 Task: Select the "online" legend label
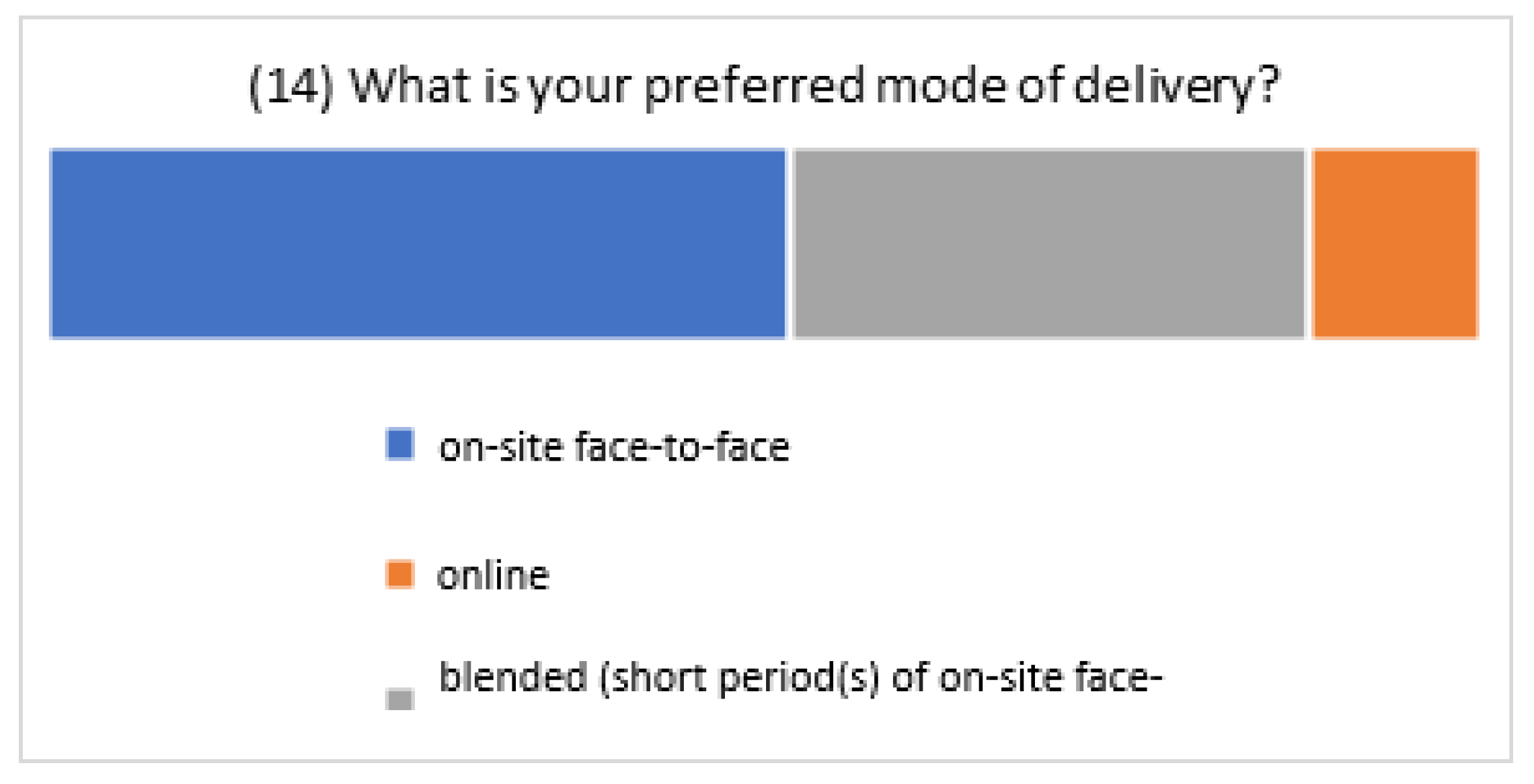point(493,576)
